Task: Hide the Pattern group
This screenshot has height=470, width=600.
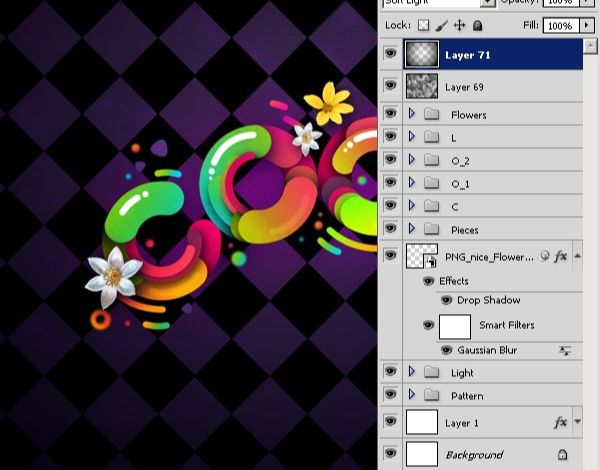Action: pyautogui.click(x=390, y=393)
